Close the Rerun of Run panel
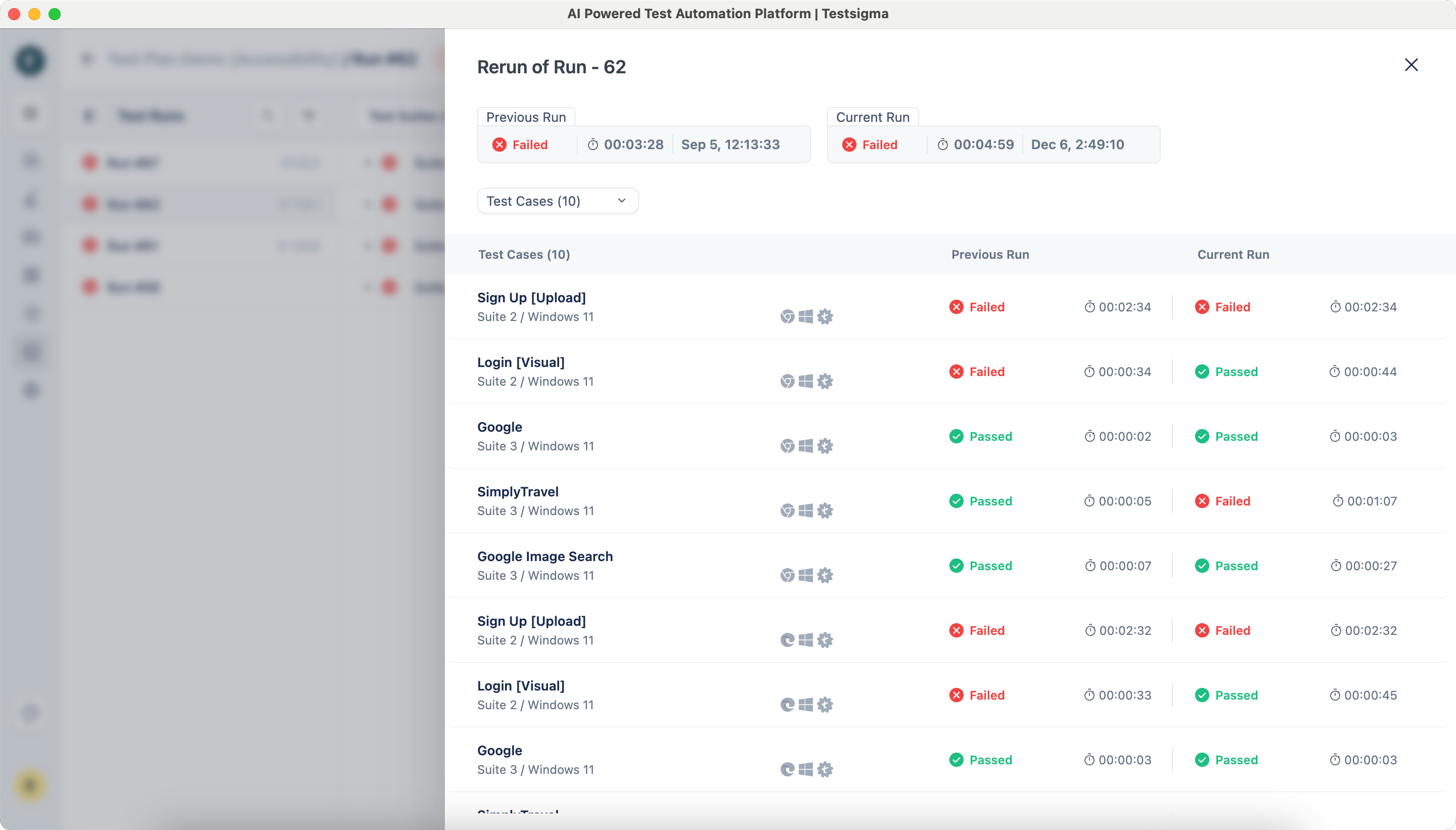 coord(1411,65)
